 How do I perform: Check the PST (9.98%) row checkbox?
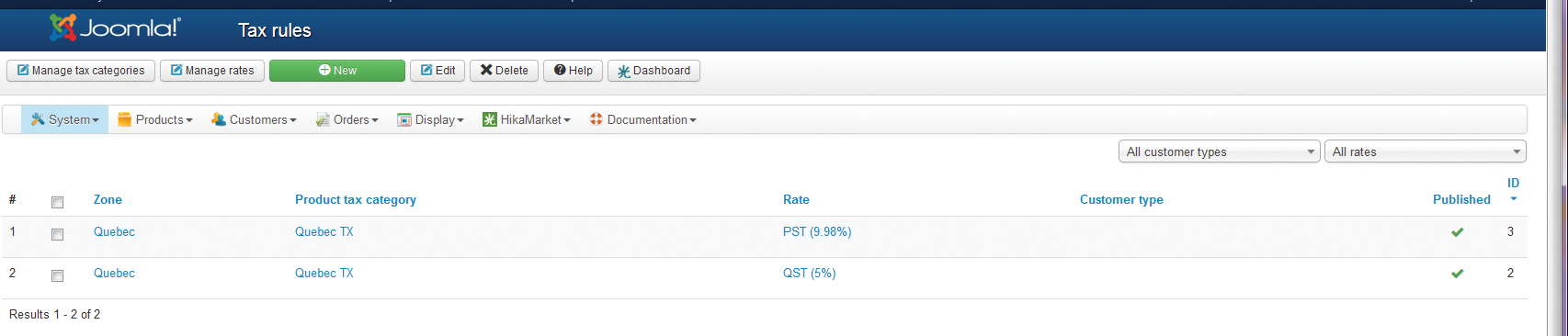pos(57,234)
